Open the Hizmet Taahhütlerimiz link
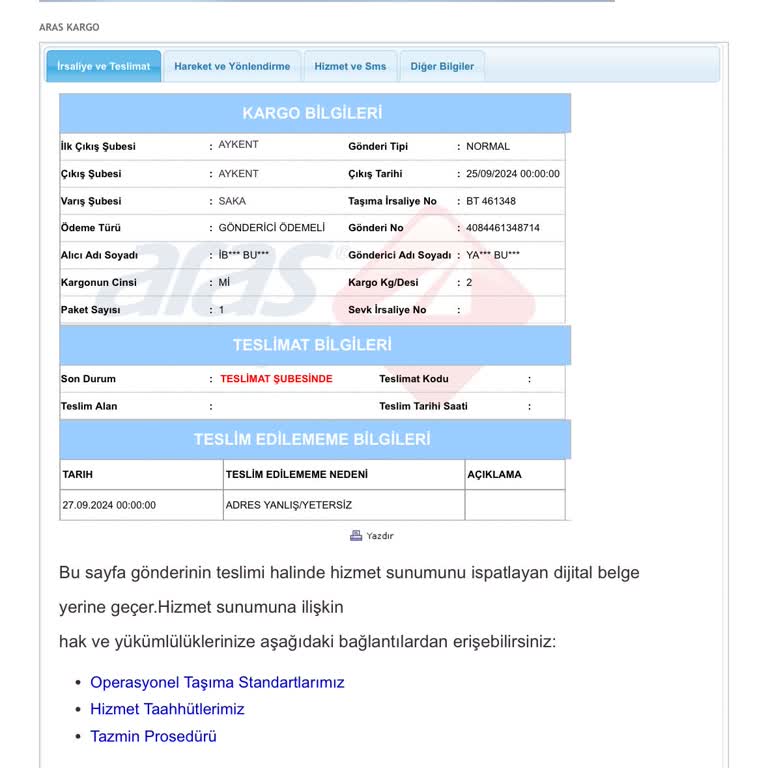768x768 pixels. [167, 709]
